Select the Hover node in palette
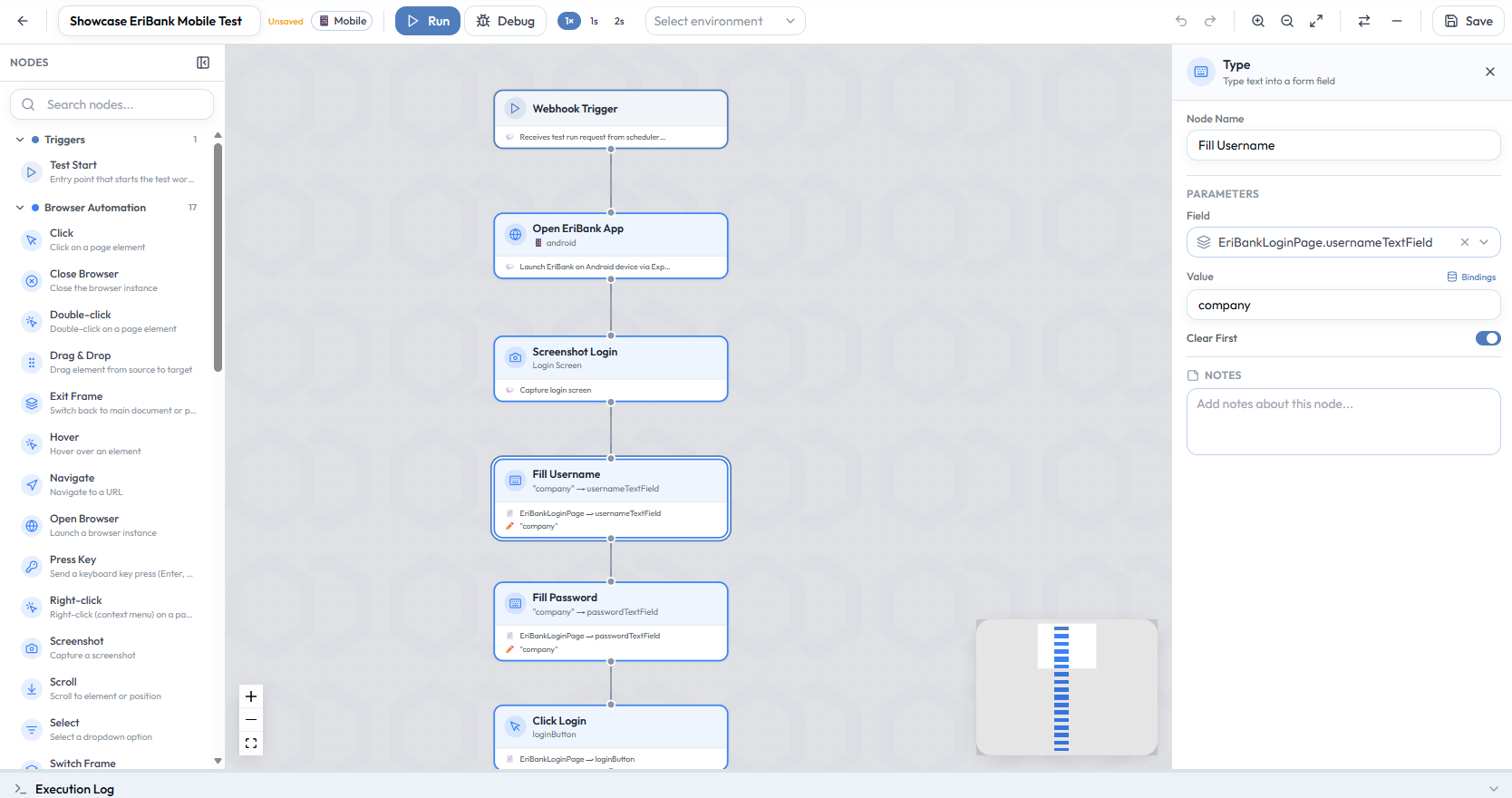The width and height of the screenshot is (1512, 798). pyautogui.click(x=109, y=444)
